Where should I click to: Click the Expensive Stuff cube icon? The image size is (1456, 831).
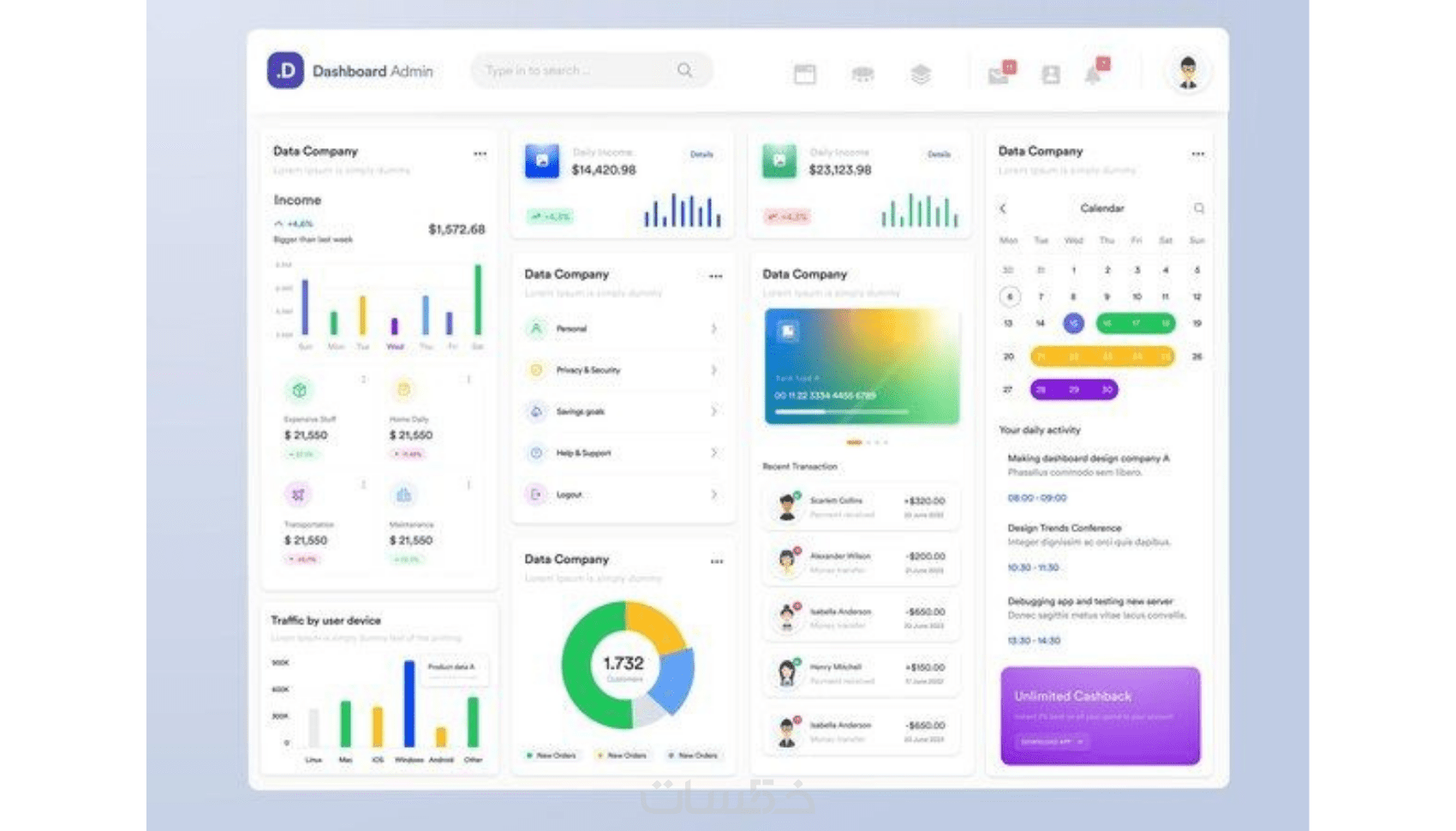tap(299, 391)
